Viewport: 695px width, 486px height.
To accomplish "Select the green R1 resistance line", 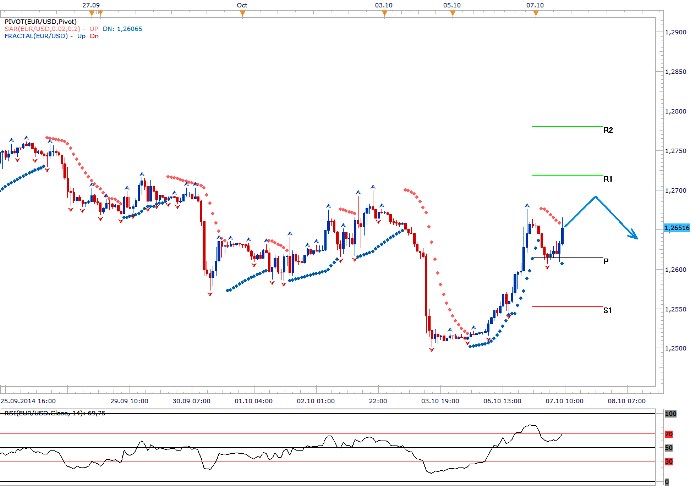I will (566, 175).
